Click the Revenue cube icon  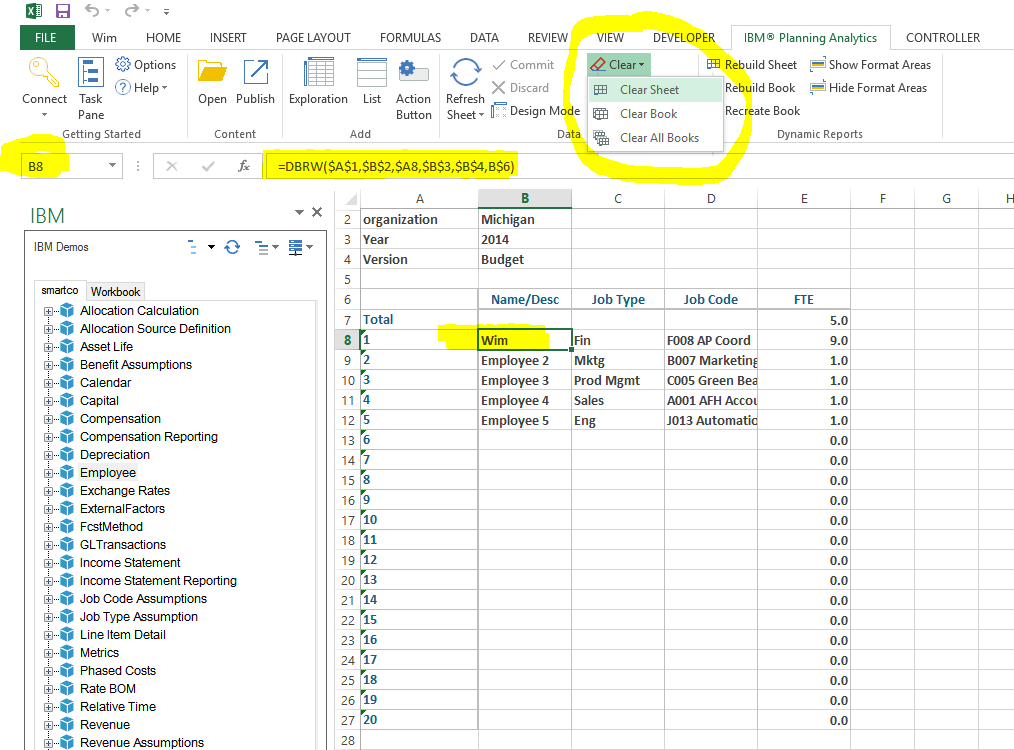(x=67, y=725)
